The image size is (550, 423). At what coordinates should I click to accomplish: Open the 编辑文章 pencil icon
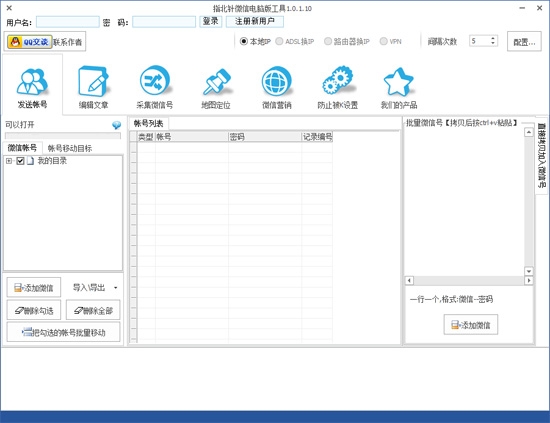click(x=93, y=82)
